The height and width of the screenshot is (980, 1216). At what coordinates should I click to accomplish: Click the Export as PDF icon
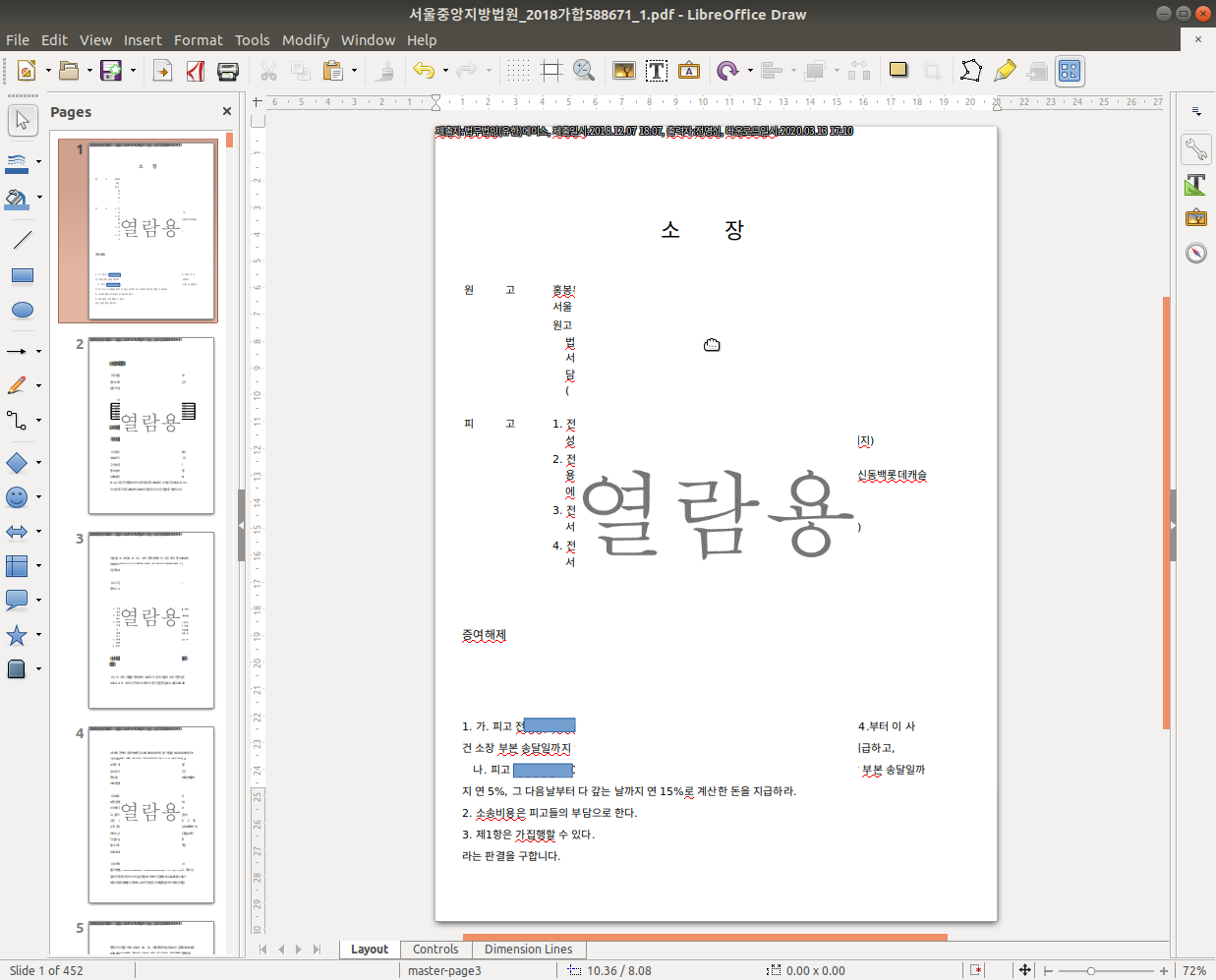click(x=196, y=71)
